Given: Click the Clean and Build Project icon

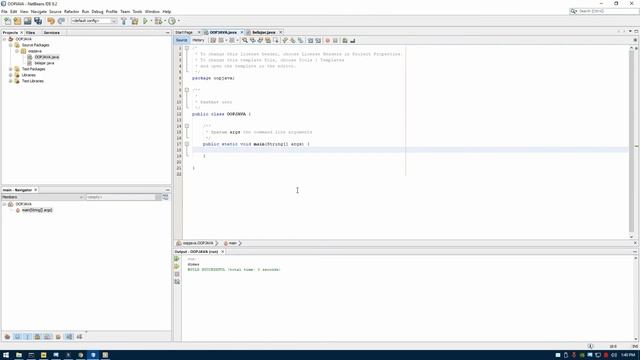Looking at the screenshot, I should pyautogui.click(x=134, y=21).
